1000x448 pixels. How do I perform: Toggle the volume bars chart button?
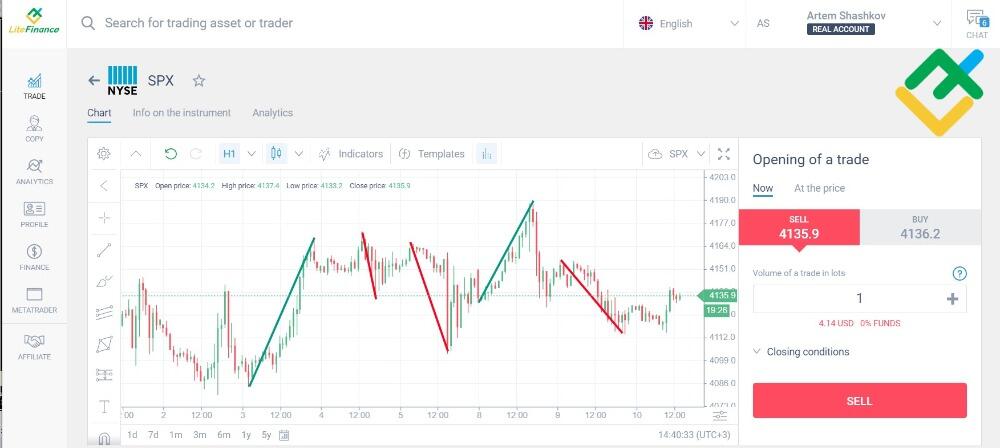(x=487, y=154)
